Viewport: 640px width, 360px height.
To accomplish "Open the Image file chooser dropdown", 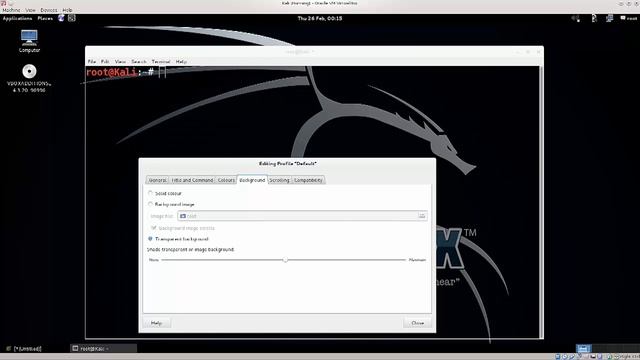I will pos(302,216).
